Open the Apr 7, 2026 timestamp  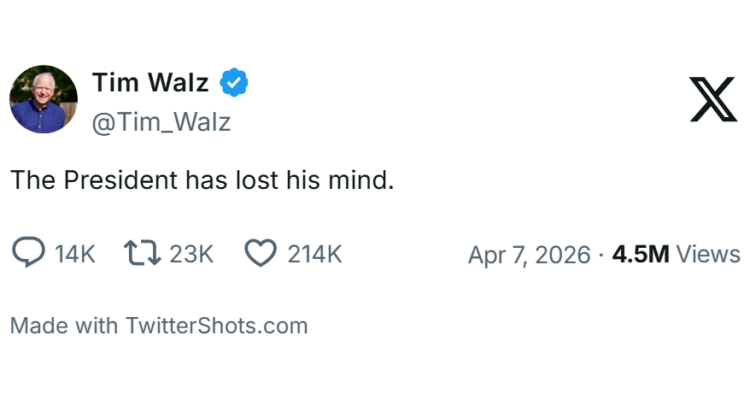coord(529,254)
